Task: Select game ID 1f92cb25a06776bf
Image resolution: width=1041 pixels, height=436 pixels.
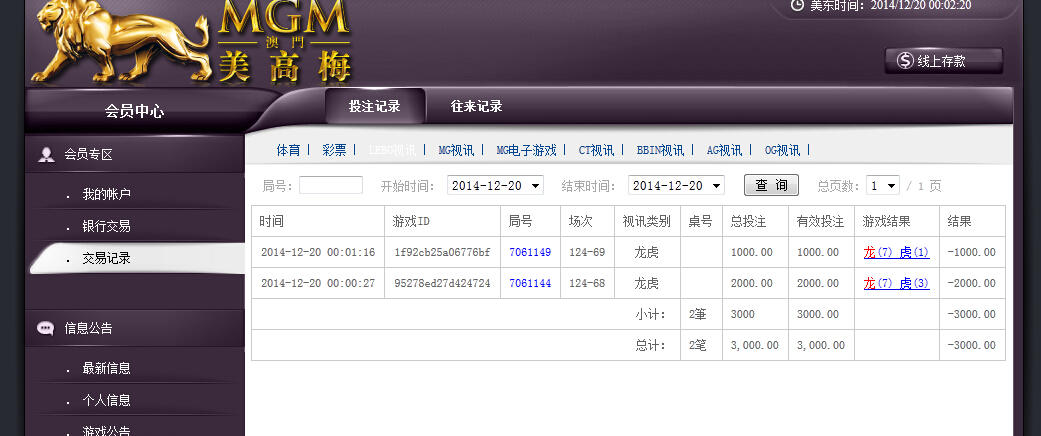Action: [x=442, y=252]
